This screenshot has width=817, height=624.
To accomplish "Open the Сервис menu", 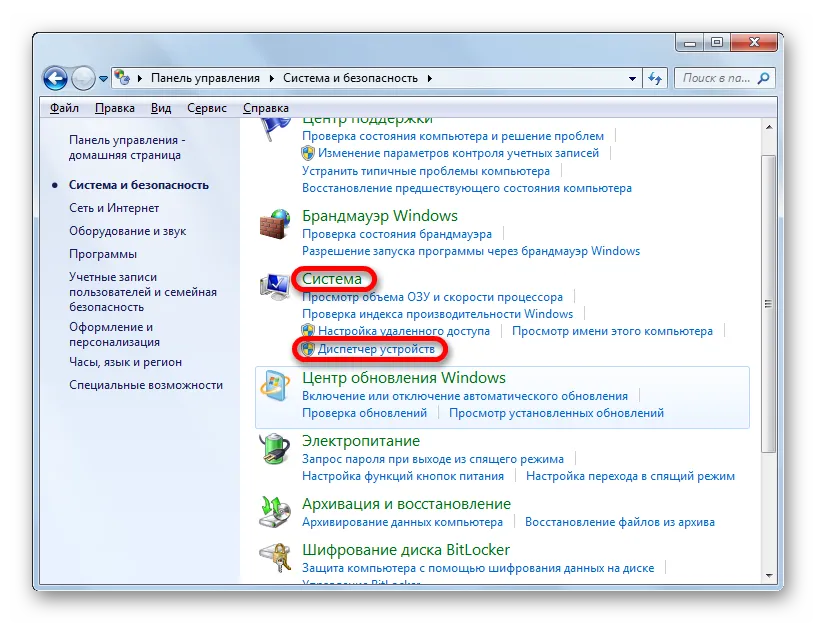I will [x=207, y=108].
